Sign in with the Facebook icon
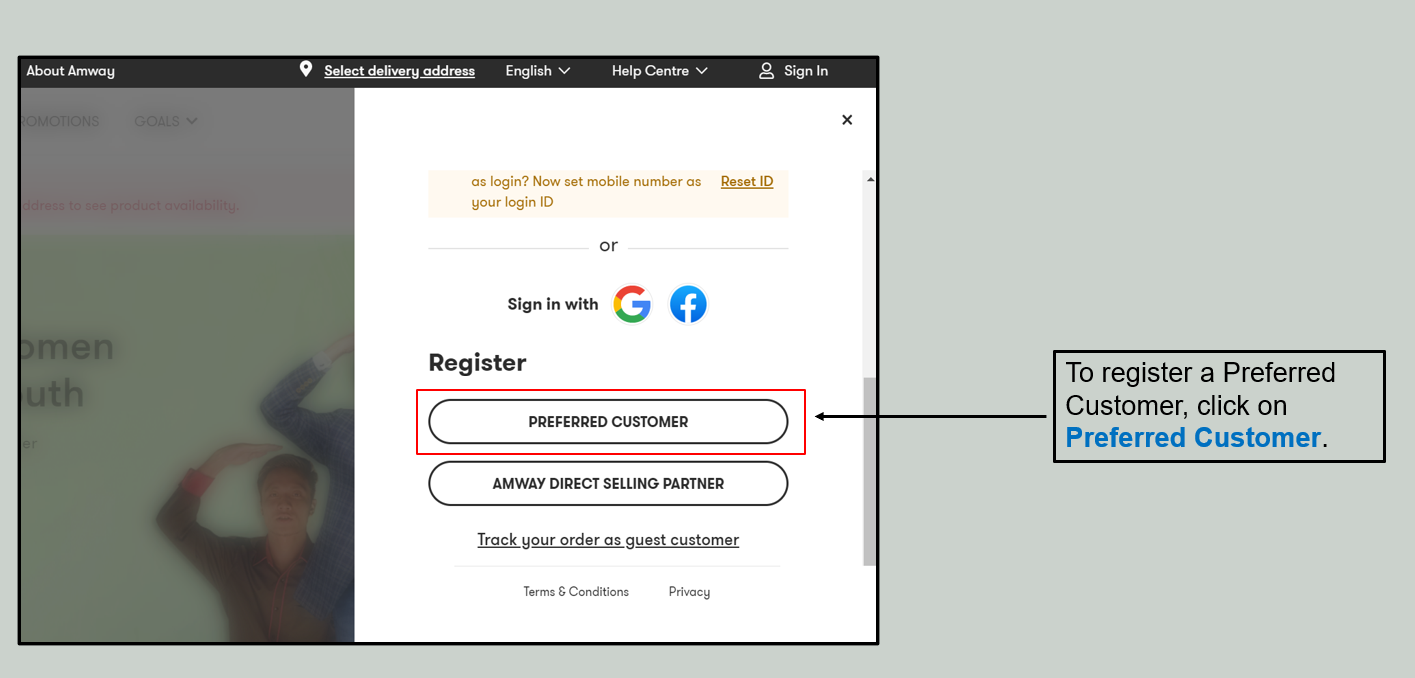Screen dimensions: 1415x678 [688, 304]
